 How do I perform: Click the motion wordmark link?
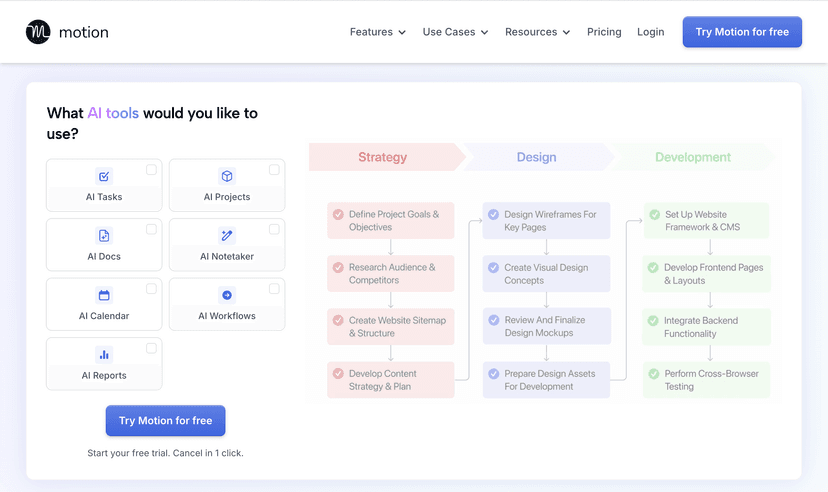(x=83, y=33)
